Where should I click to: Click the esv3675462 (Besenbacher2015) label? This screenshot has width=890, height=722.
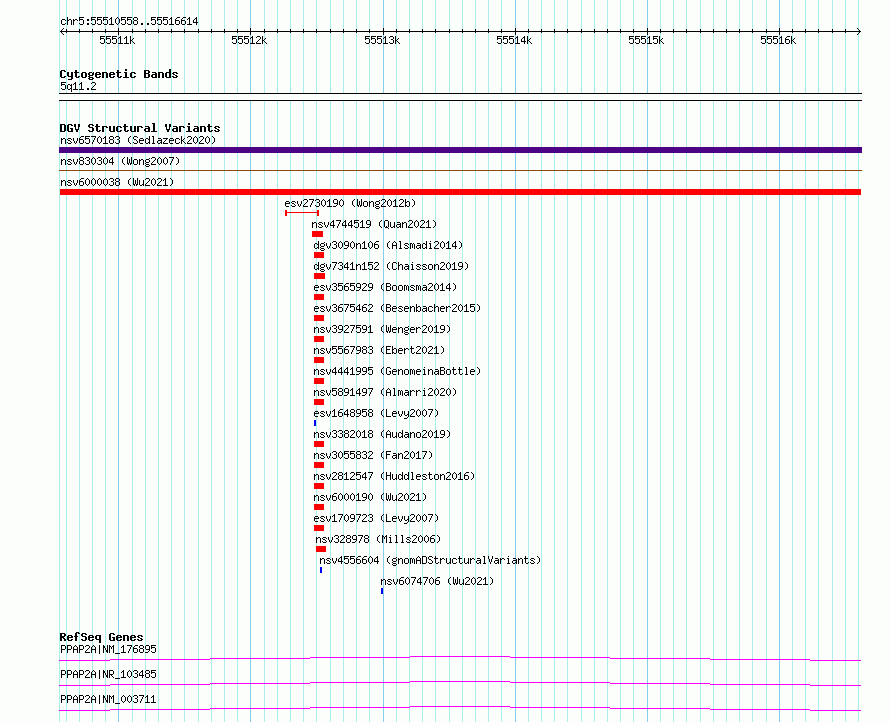click(397, 308)
